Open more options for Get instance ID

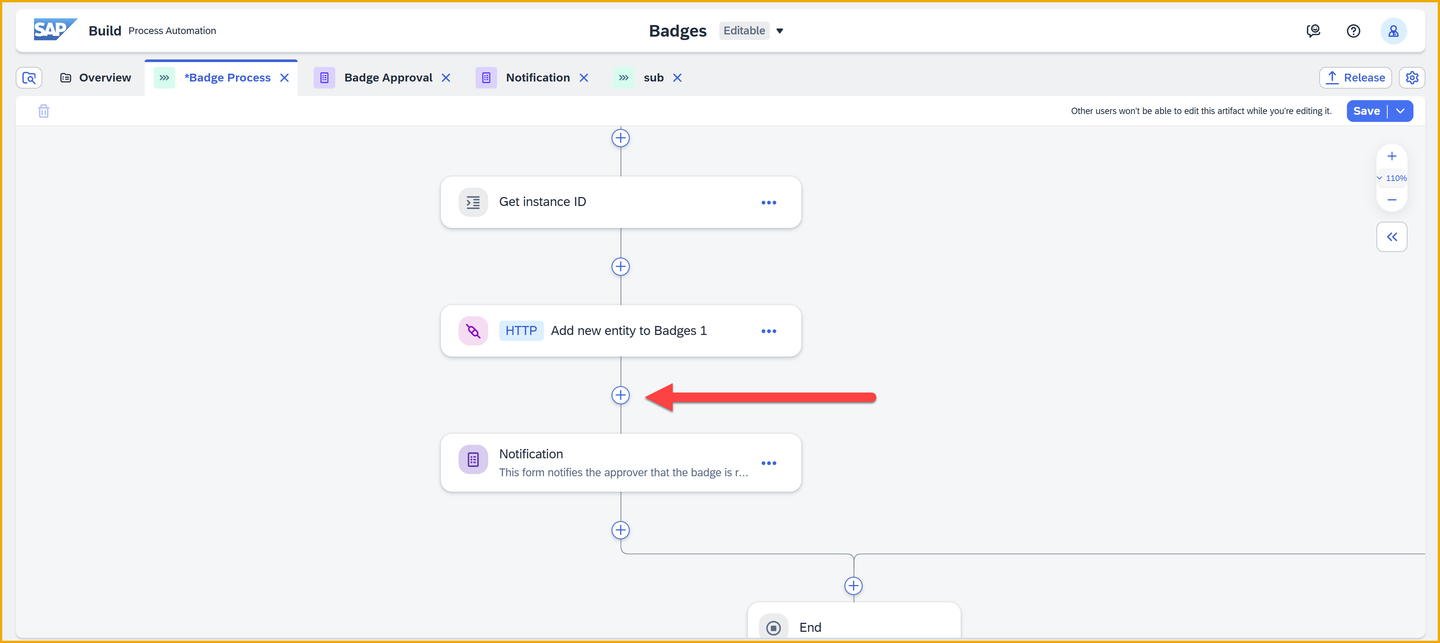pos(769,203)
